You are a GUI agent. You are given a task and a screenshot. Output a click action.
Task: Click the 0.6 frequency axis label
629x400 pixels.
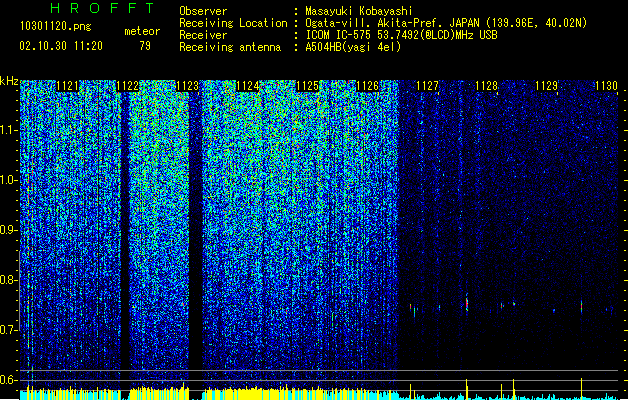point(8,380)
